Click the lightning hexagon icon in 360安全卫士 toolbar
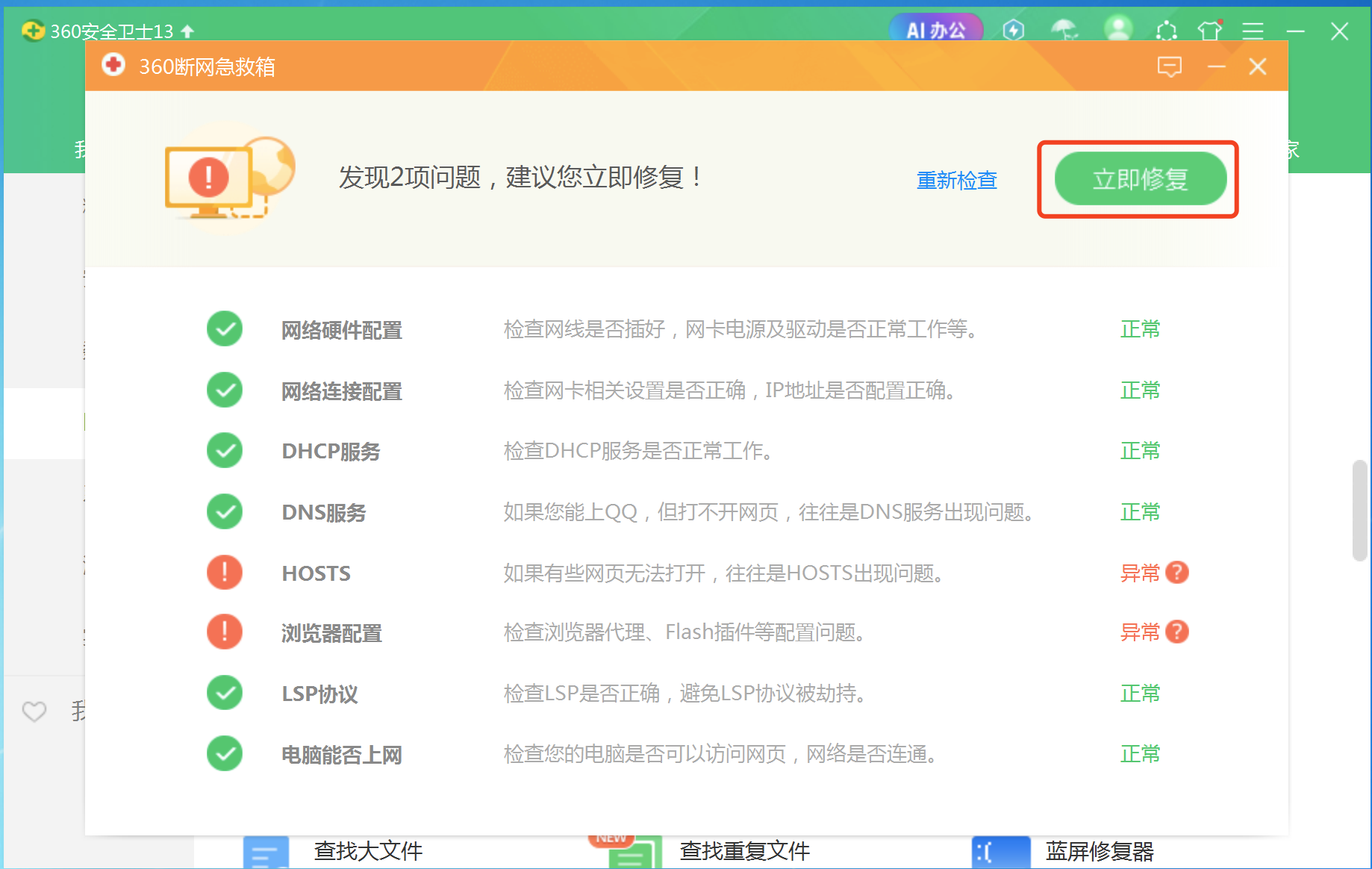 coord(1014,31)
